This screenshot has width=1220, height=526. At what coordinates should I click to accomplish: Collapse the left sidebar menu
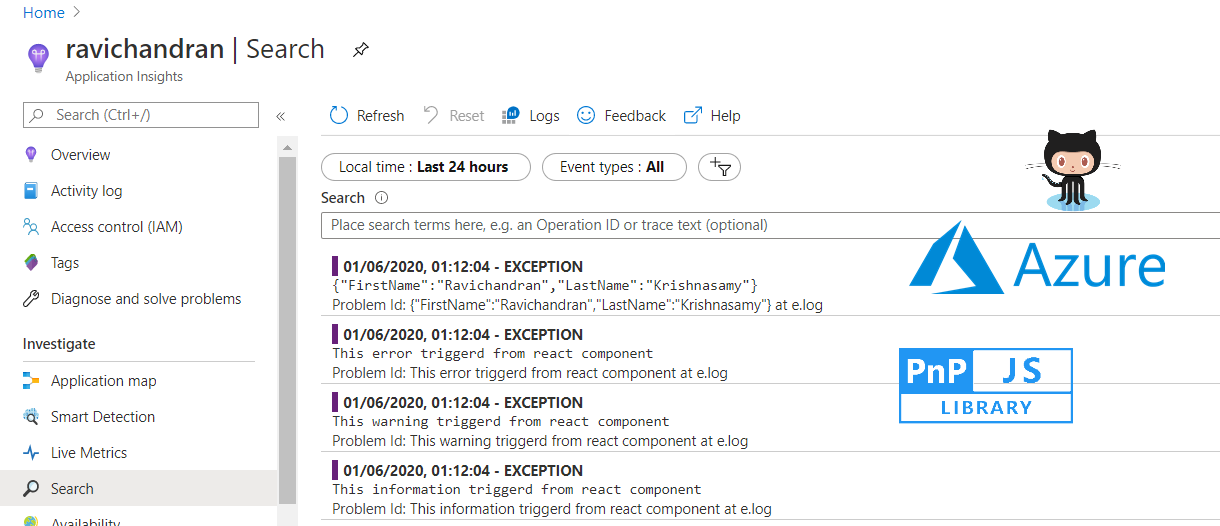280,116
